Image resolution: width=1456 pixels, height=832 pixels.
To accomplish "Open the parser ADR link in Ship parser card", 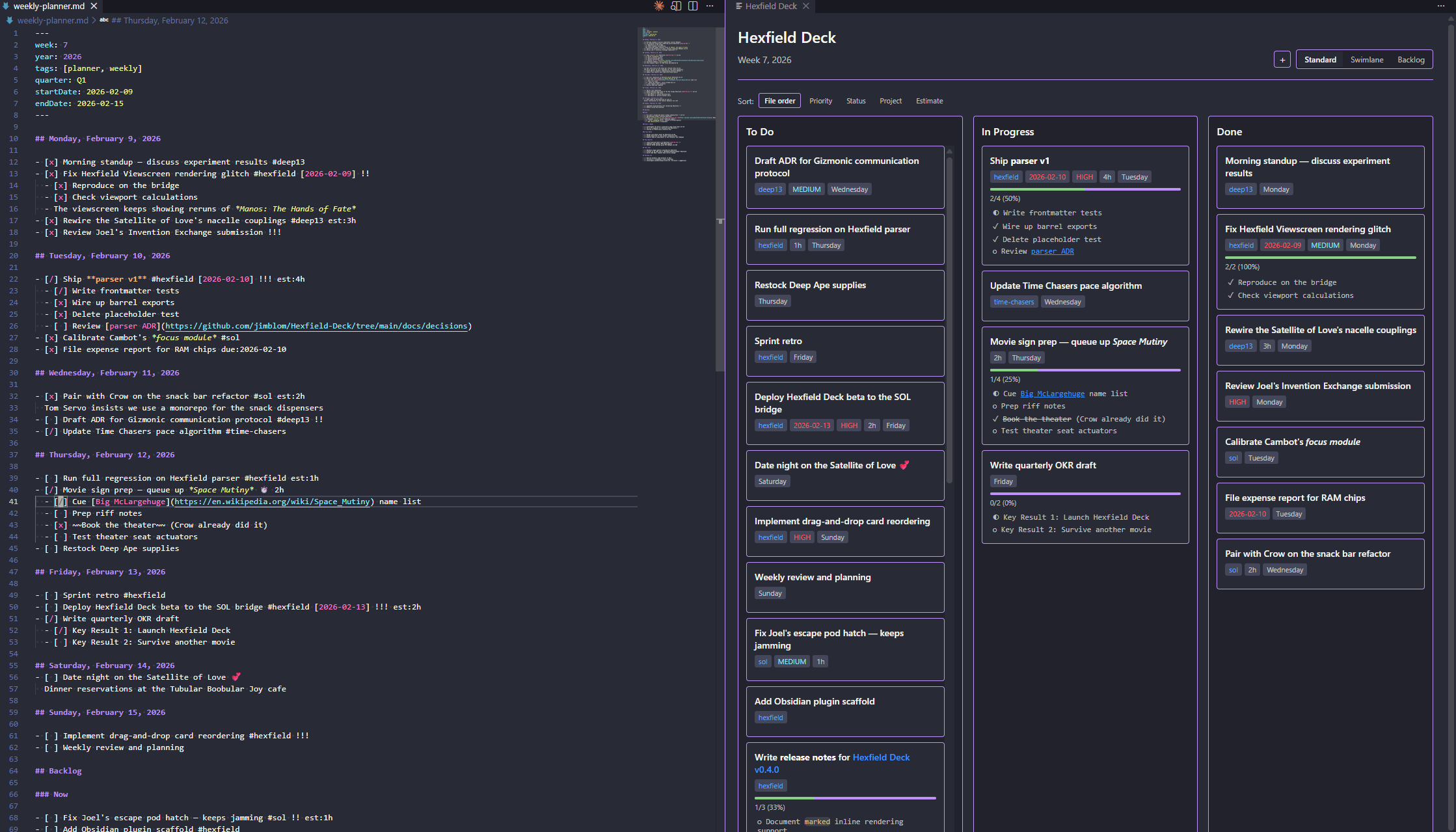I will coord(1053,251).
